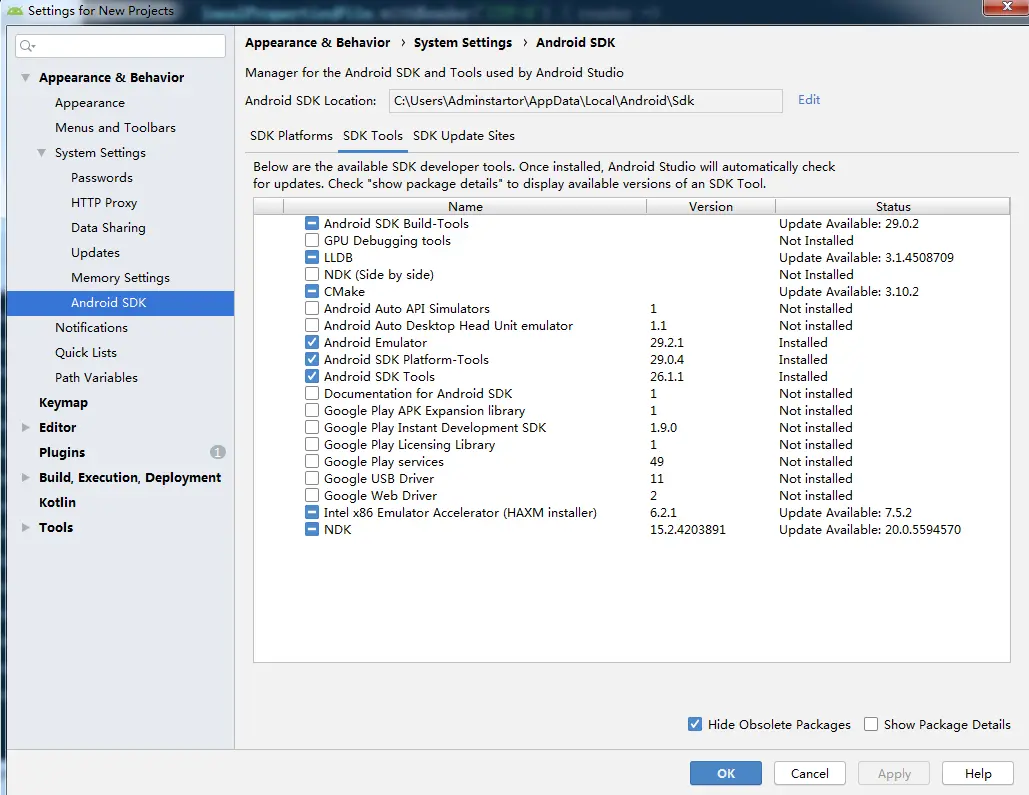Image resolution: width=1029 pixels, height=795 pixels.
Task: Toggle Intel x86 Emulator Accelerator checkbox
Action: pos(312,513)
